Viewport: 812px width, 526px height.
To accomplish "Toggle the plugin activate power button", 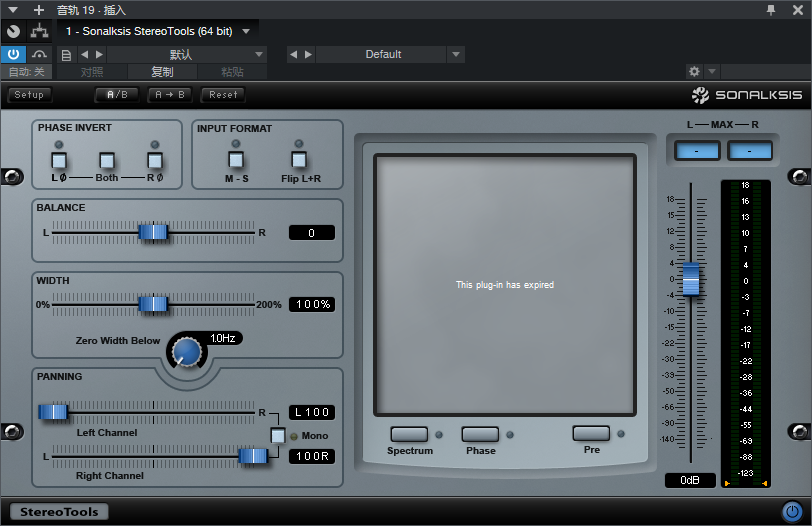I will [13, 54].
